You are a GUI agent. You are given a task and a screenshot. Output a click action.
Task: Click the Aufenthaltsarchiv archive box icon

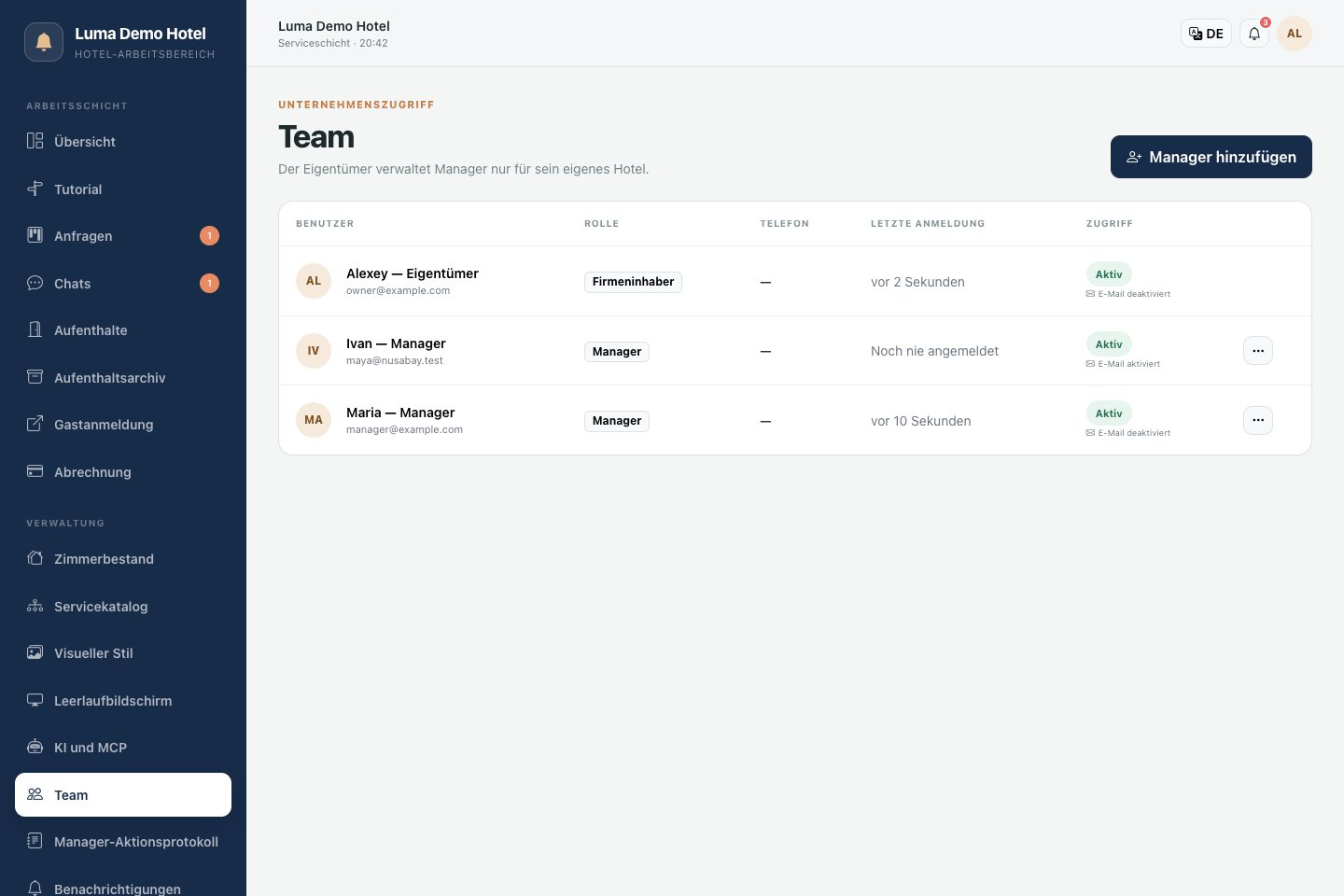coord(35,377)
